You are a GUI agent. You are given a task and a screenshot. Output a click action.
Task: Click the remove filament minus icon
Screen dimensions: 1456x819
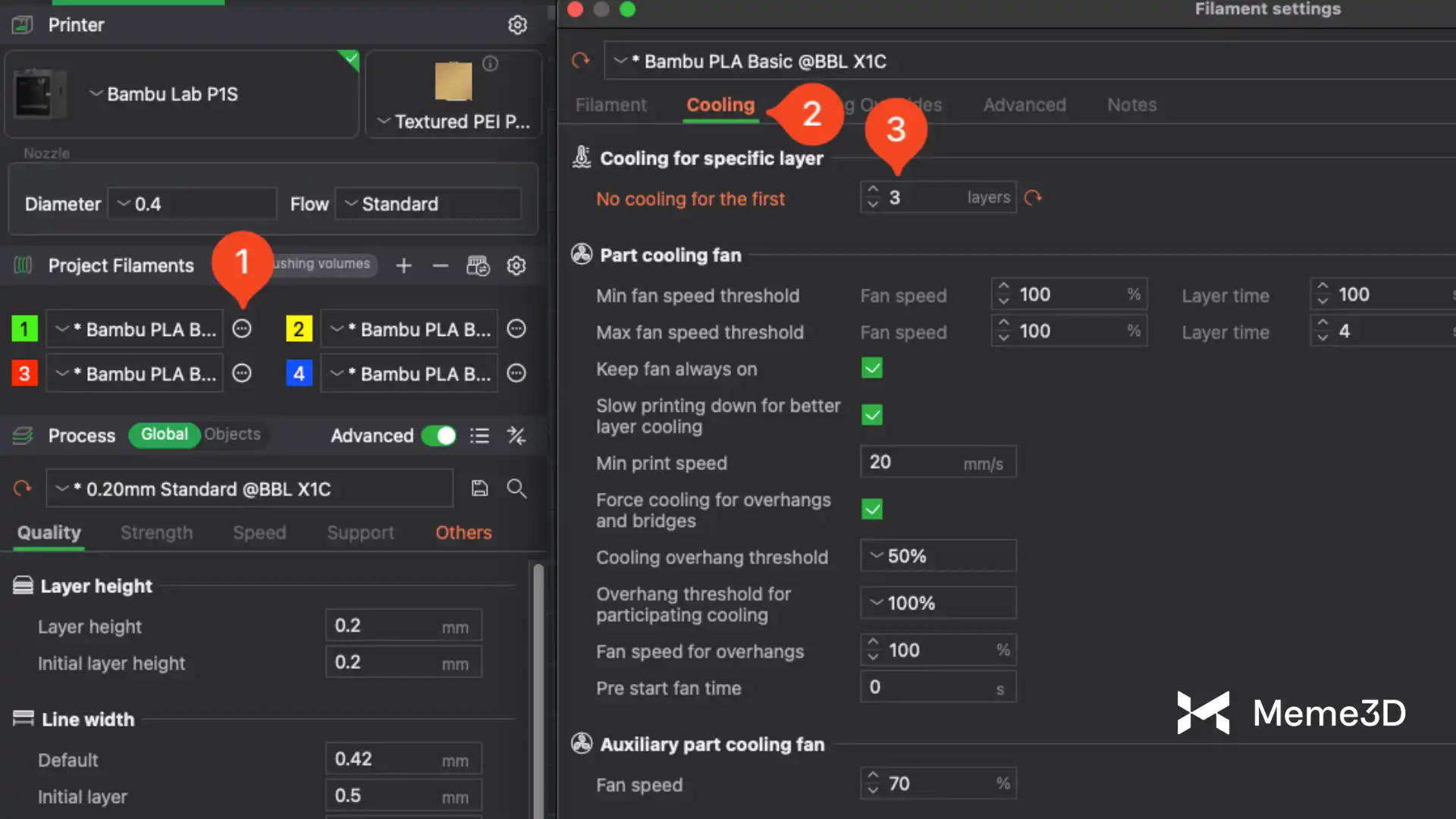pos(441,265)
